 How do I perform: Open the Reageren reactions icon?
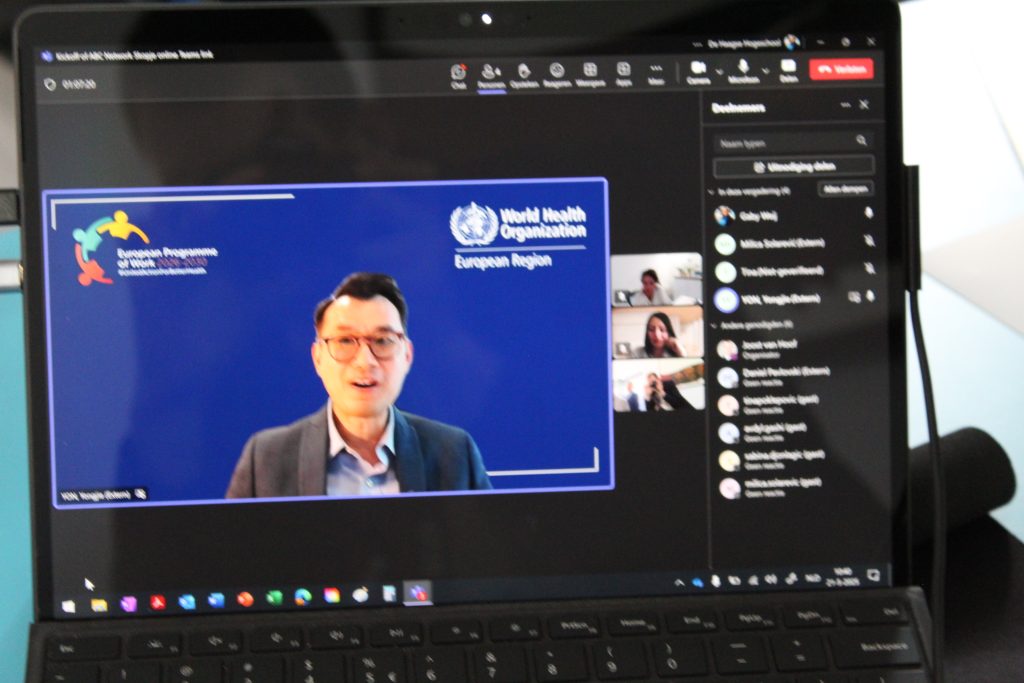click(557, 73)
